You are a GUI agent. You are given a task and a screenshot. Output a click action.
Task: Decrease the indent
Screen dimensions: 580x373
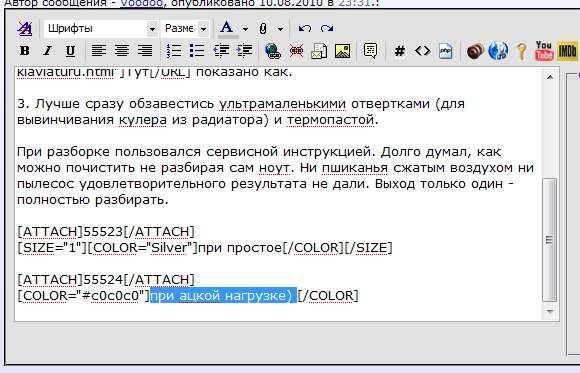tap(221, 51)
